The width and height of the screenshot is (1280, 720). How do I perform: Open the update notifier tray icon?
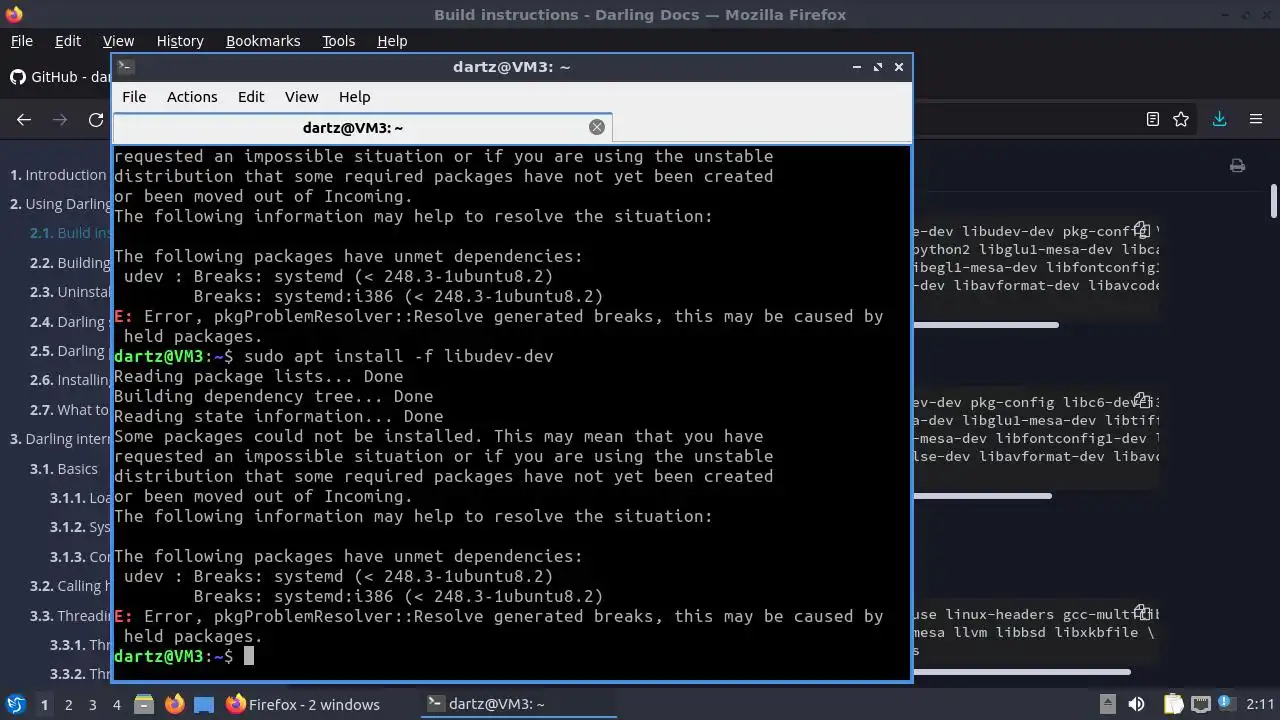point(1229,704)
